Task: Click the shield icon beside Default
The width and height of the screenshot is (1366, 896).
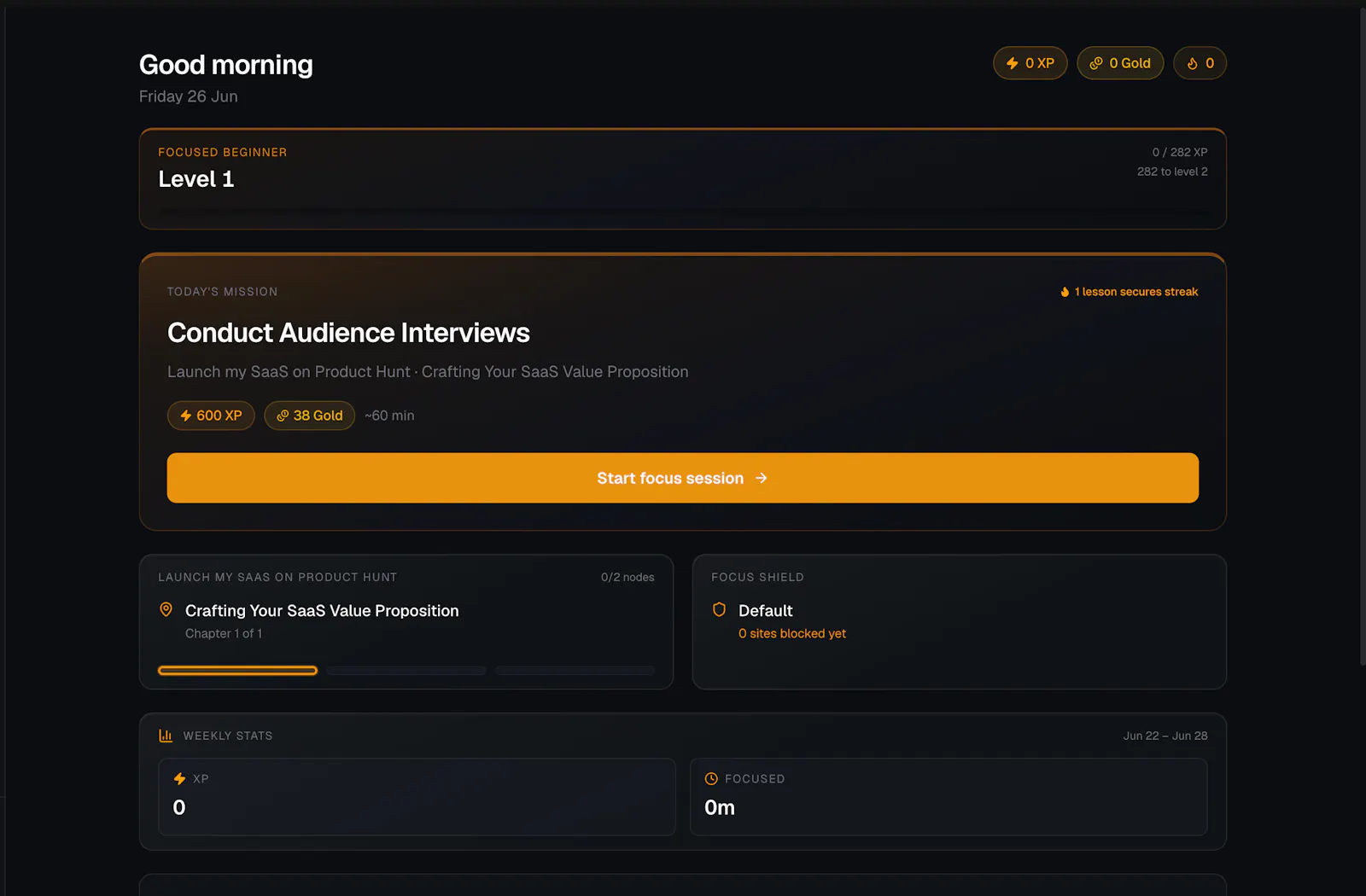Action: 720,609
